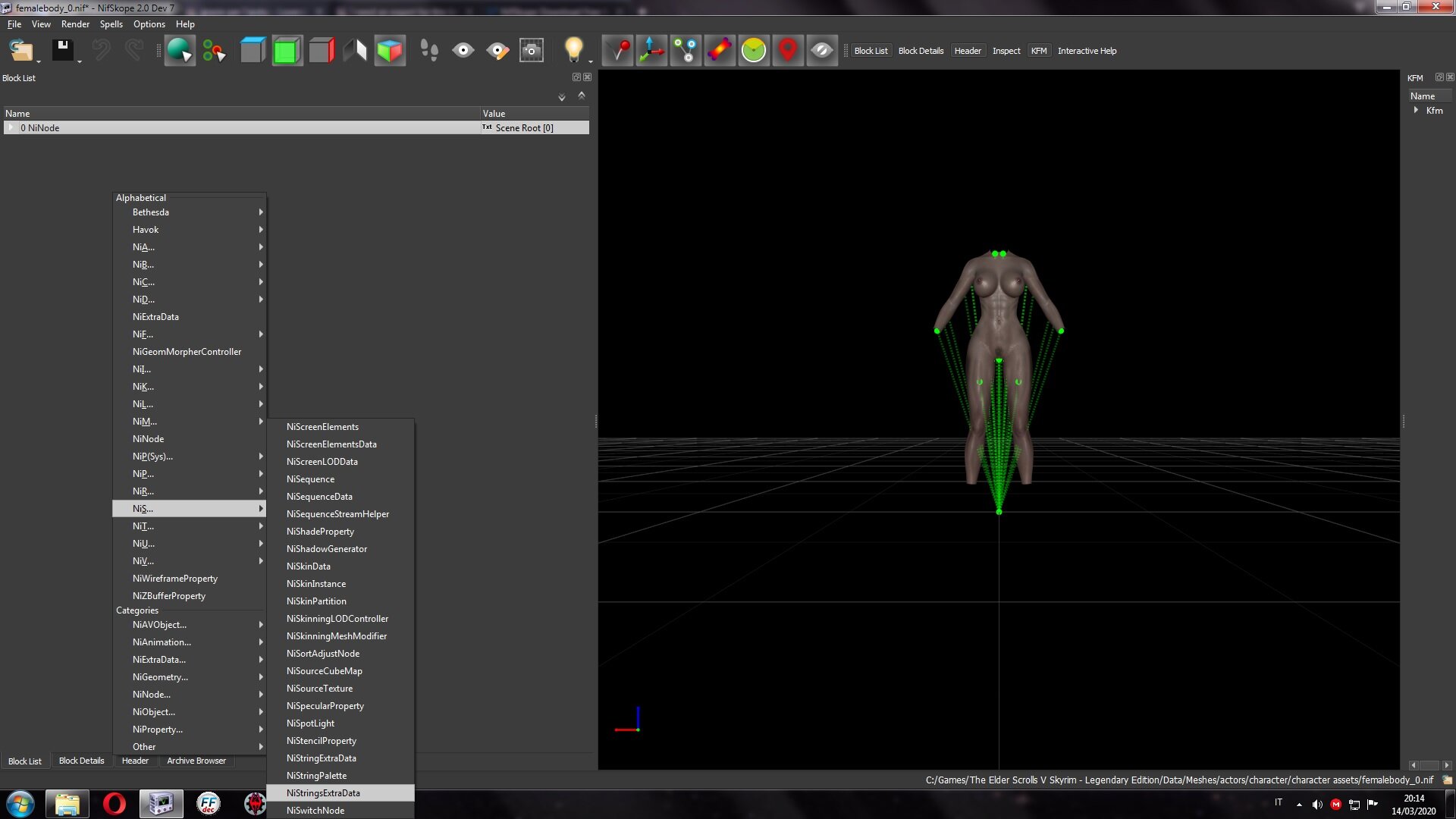Image resolution: width=1456 pixels, height=819 pixels.
Task: Open the light bulb dropdown arrow
Action: point(590,61)
